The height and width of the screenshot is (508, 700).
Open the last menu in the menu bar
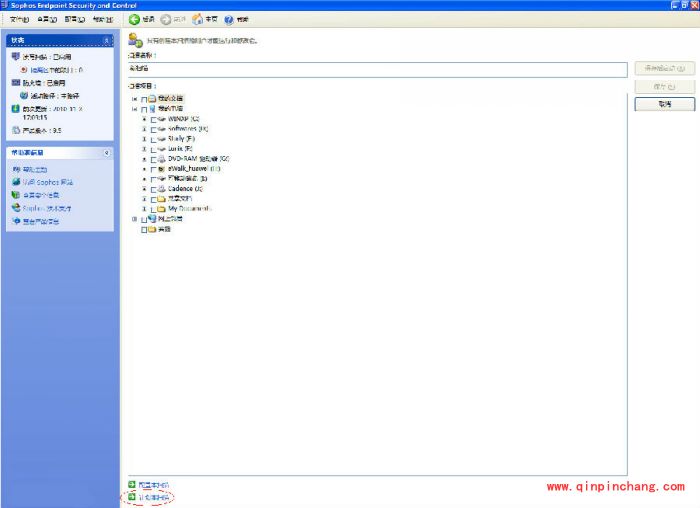point(102,19)
